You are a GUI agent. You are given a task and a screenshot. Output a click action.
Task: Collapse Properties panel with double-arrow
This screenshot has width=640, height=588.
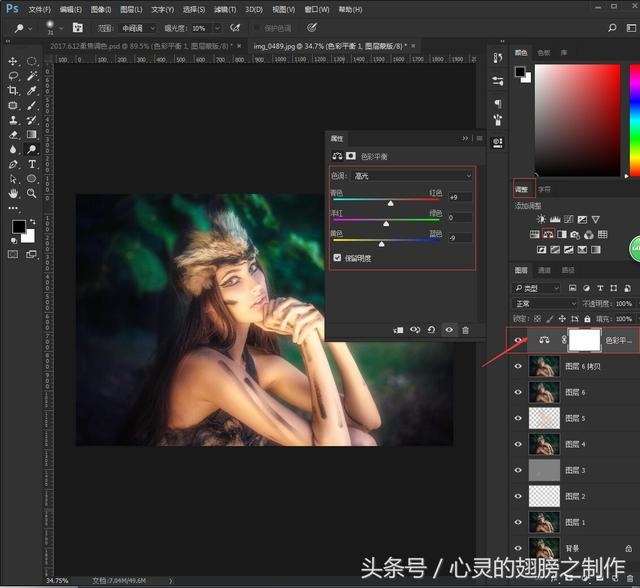pos(464,139)
